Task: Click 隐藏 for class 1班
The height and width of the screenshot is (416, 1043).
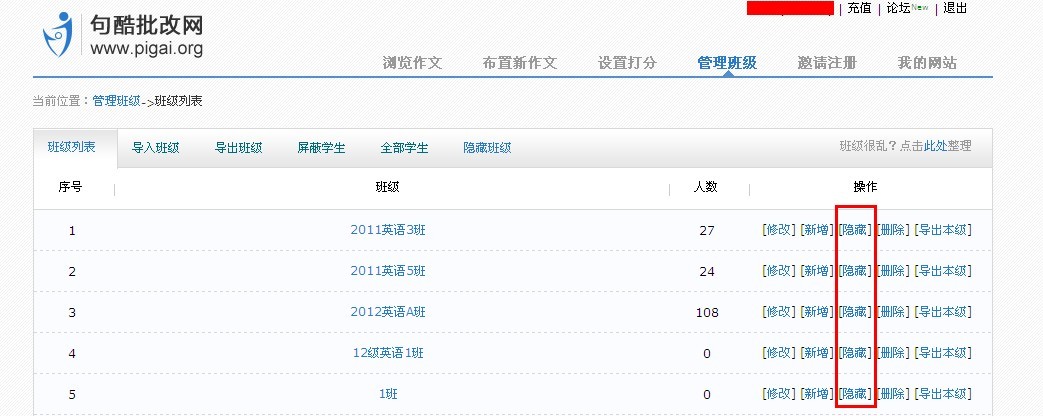Action: [x=855, y=393]
